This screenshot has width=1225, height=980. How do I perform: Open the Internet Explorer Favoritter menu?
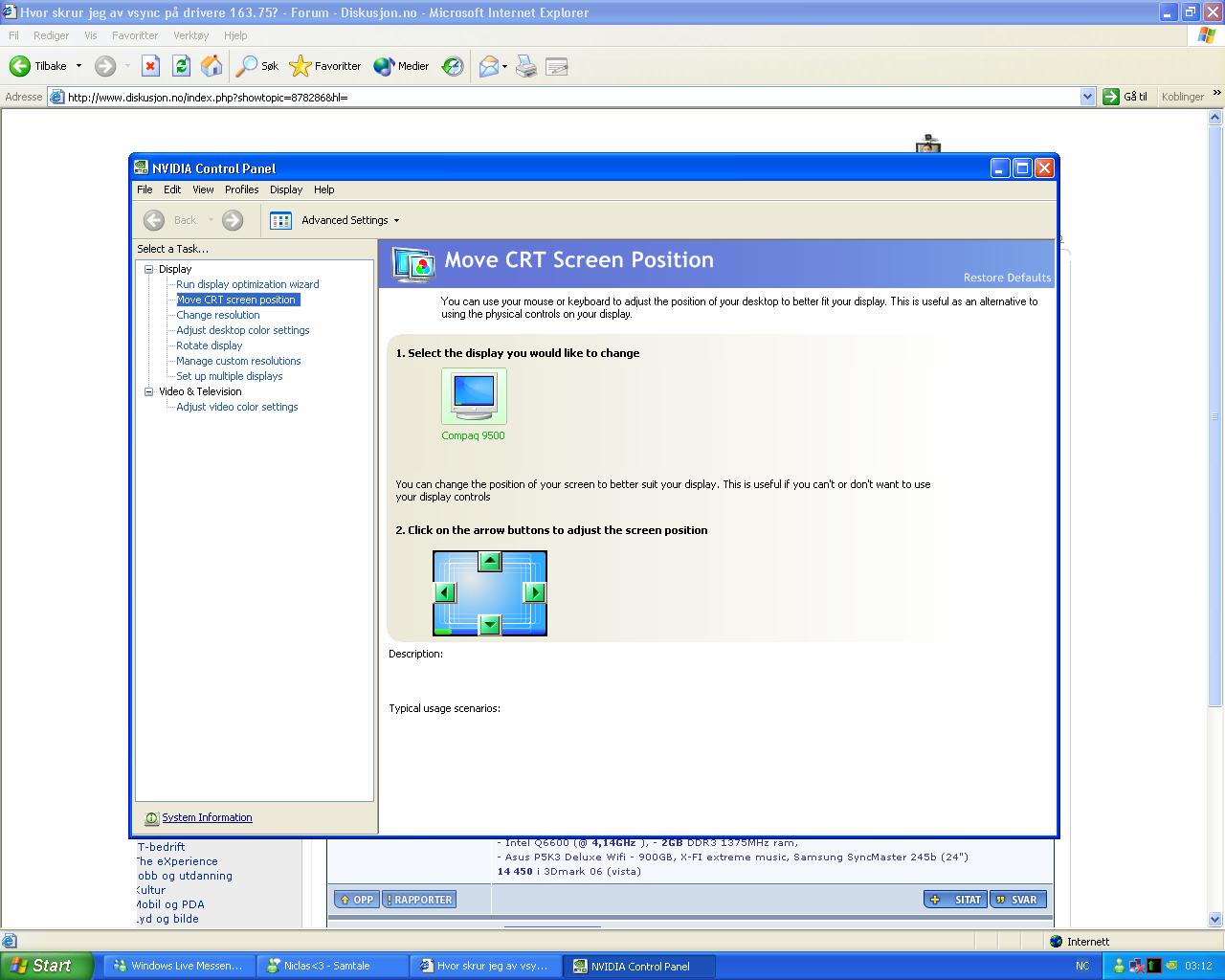click(x=135, y=35)
